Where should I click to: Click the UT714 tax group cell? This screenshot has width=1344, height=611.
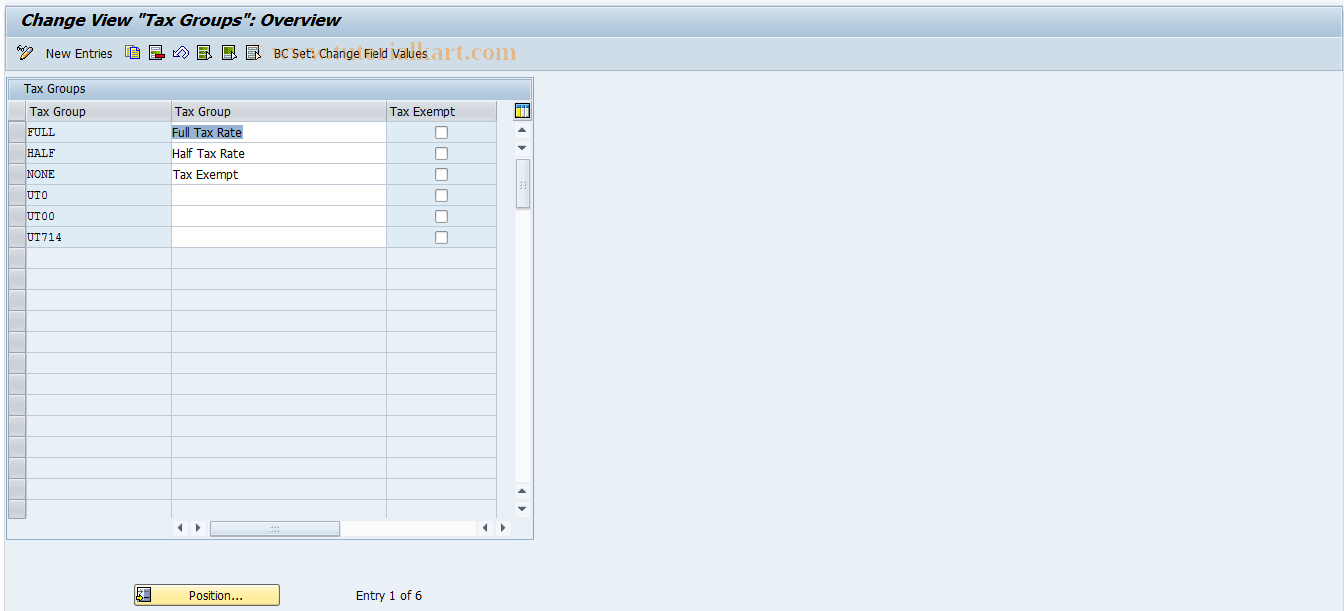[98, 237]
